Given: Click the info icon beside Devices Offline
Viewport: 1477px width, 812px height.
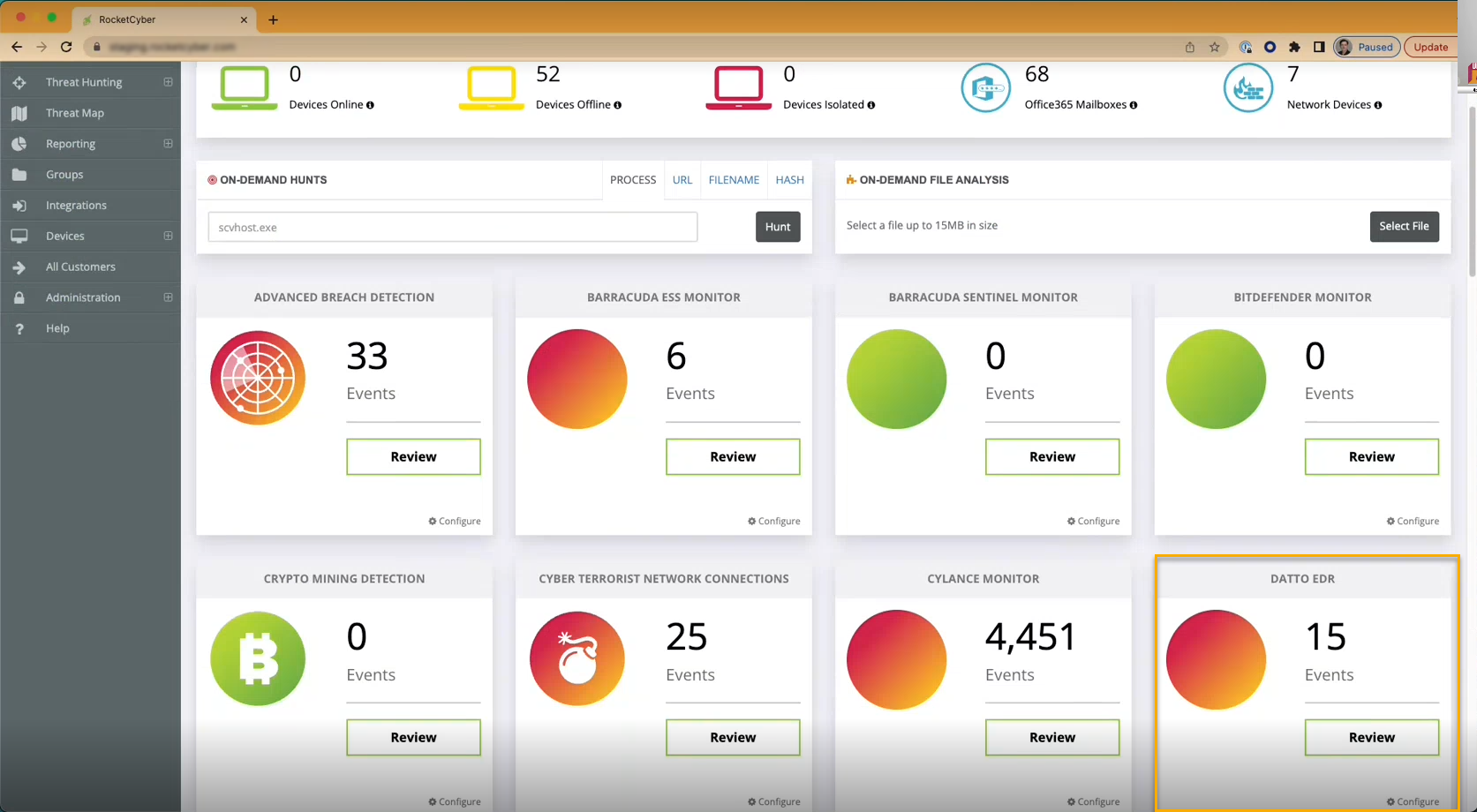Looking at the screenshot, I should pos(617,105).
